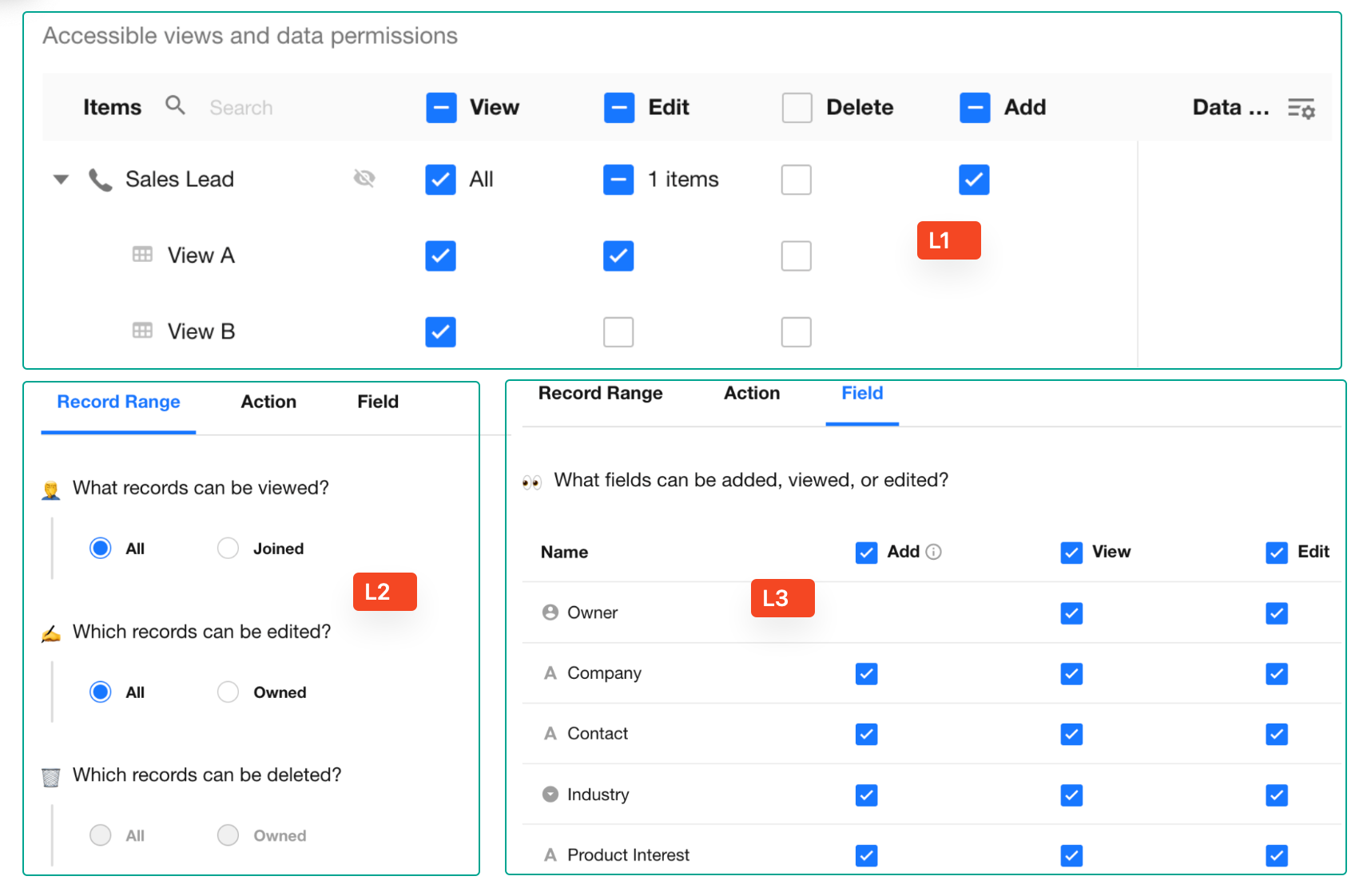This screenshot has height=896, width=1371.
Task: Click the phone icon next to Sales Lead
Action: coord(100,180)
